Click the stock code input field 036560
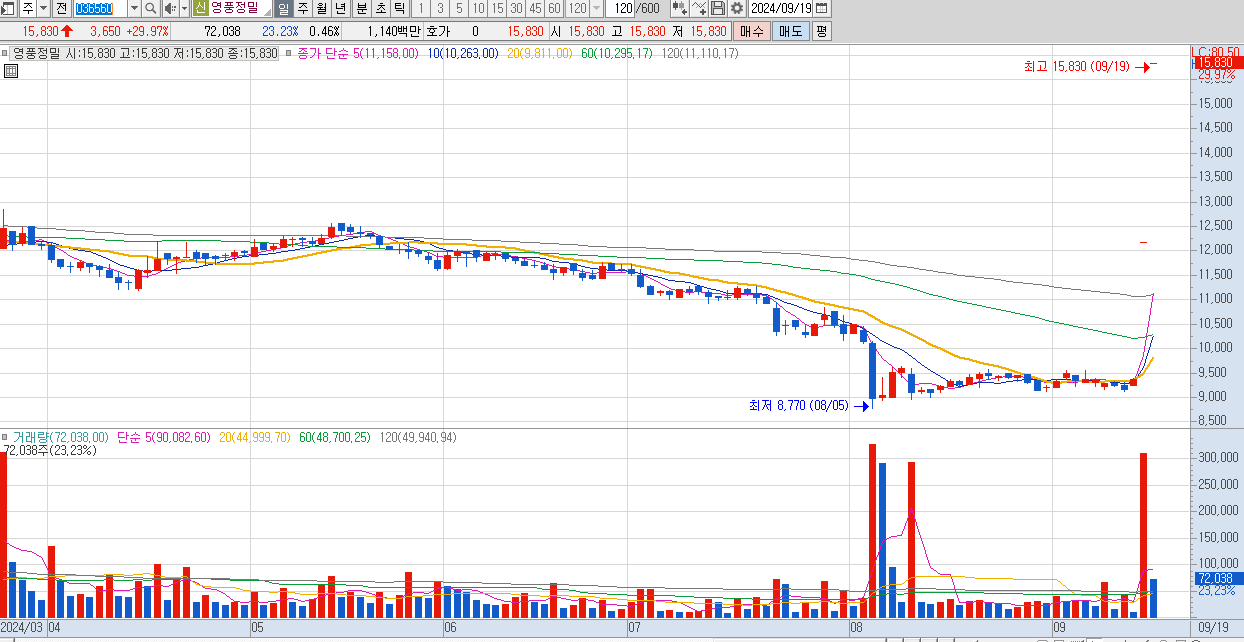This screenshot has height=642, width=1244. [x=99, y=8]
